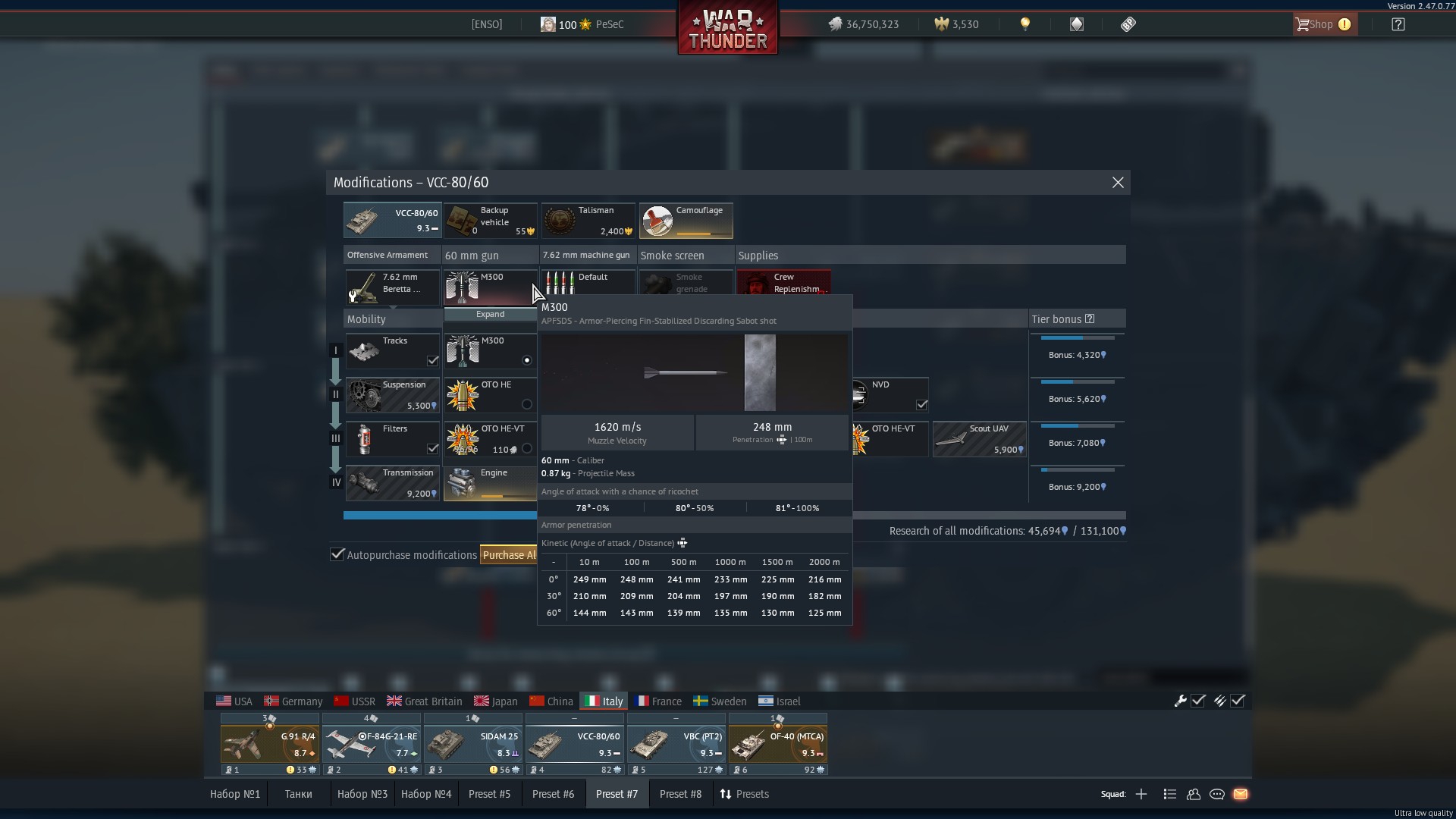Click the Purchase All button
1456x819 pixels.
(509, 555)
